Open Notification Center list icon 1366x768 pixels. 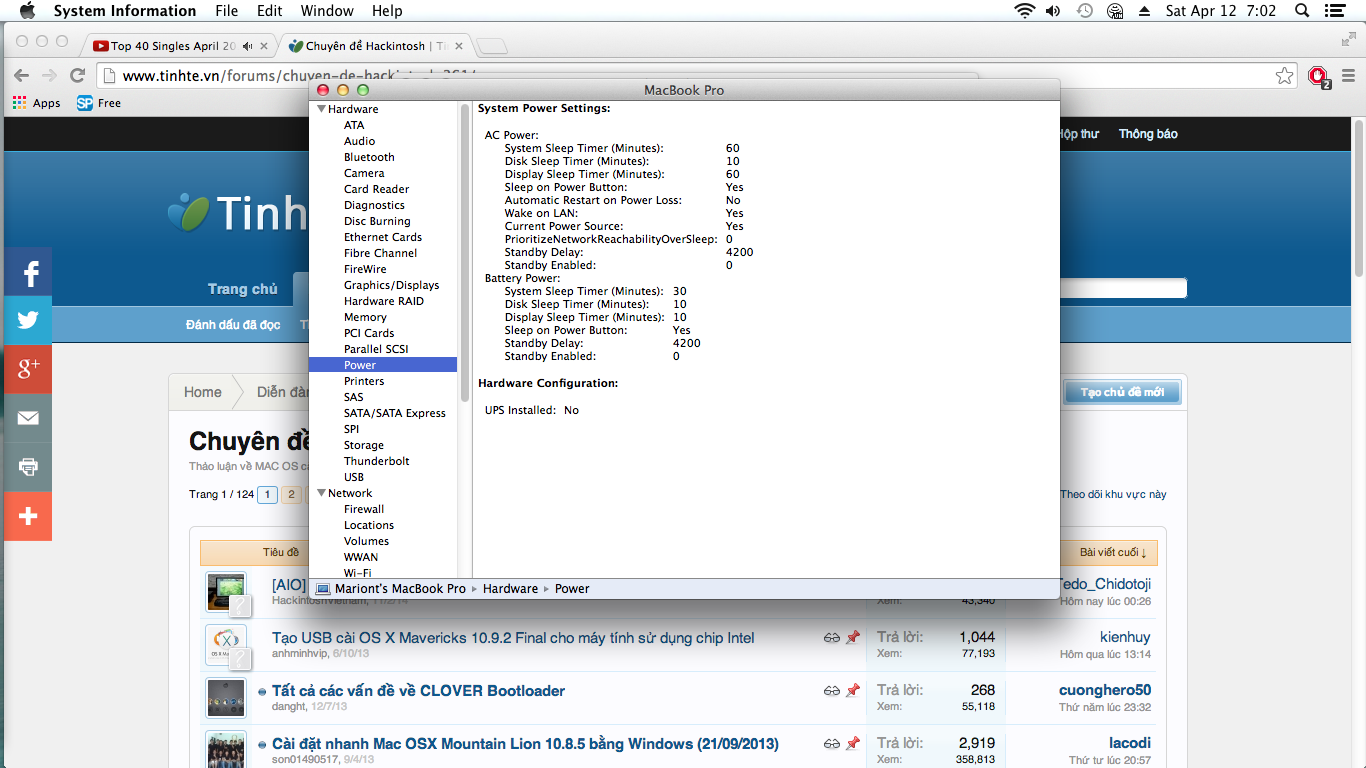1333,11
